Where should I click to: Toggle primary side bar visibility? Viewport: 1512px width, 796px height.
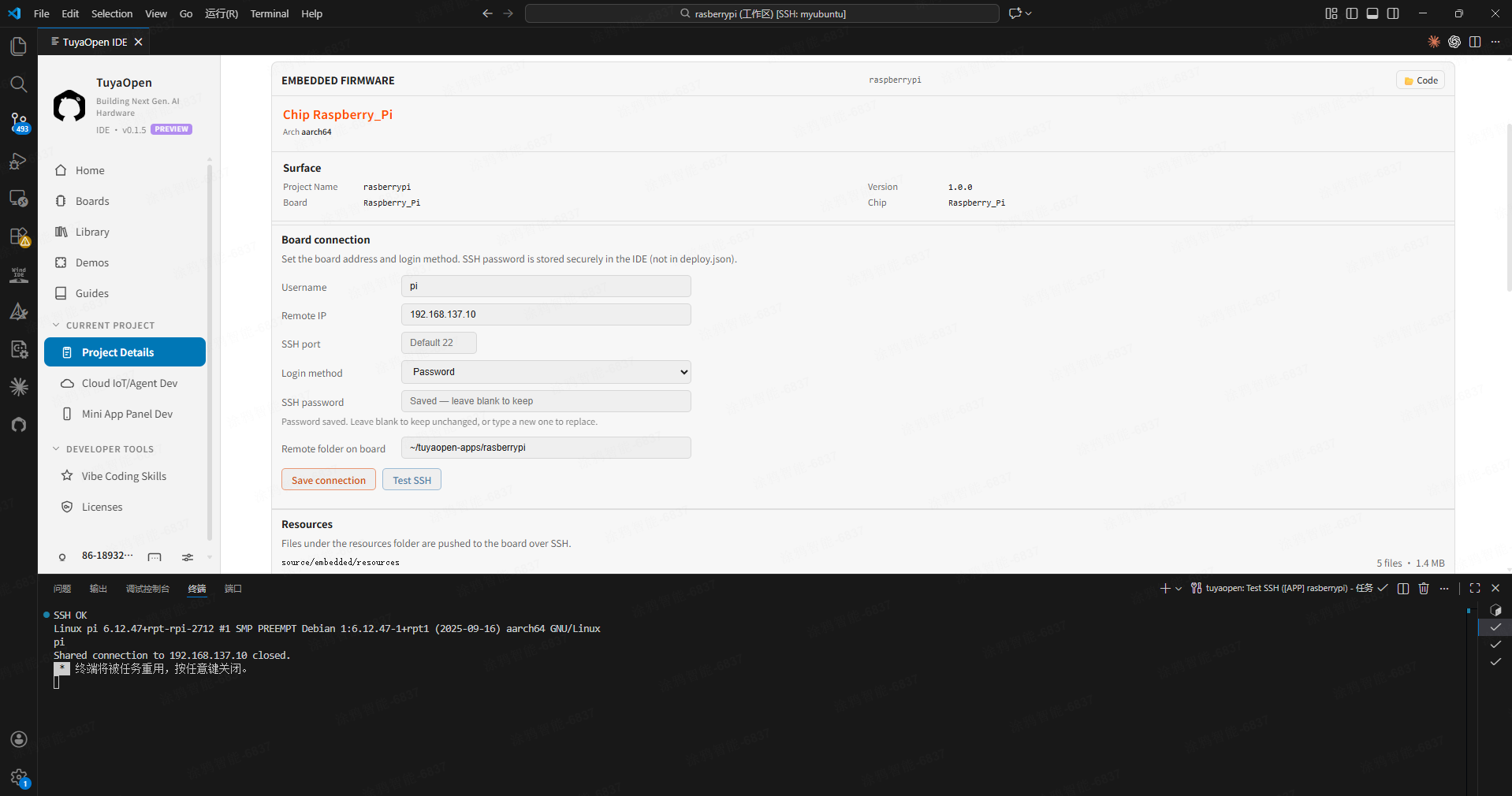(x=1352, y=13)
